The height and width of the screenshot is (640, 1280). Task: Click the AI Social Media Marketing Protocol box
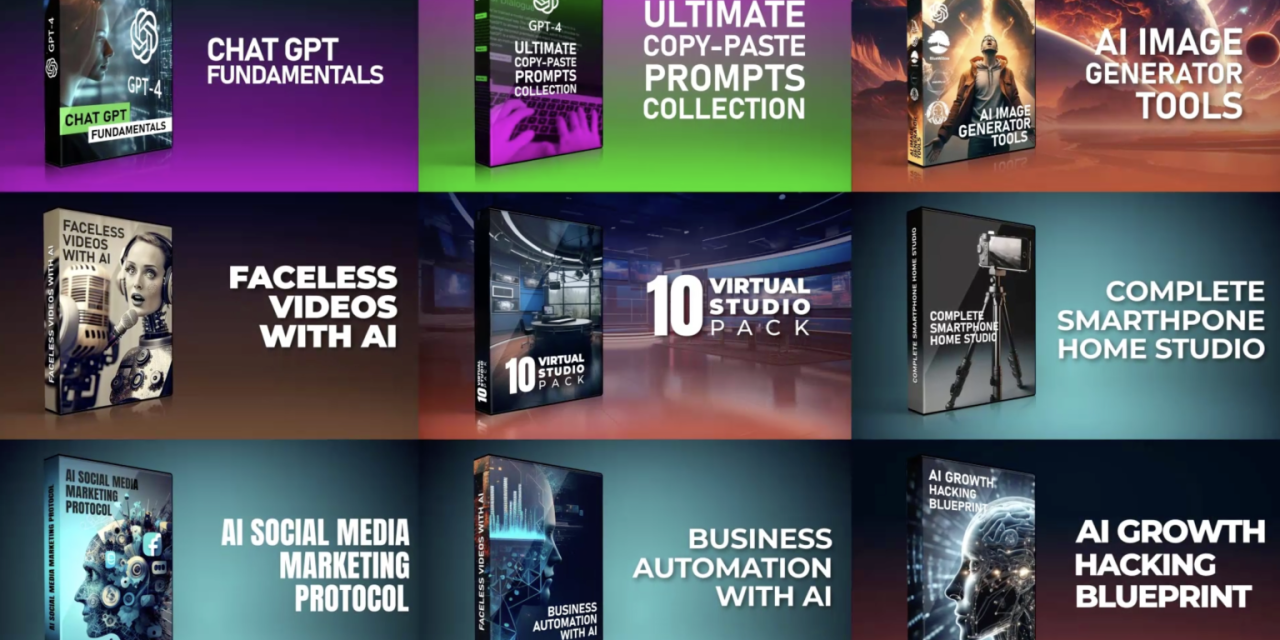point(108,548)
